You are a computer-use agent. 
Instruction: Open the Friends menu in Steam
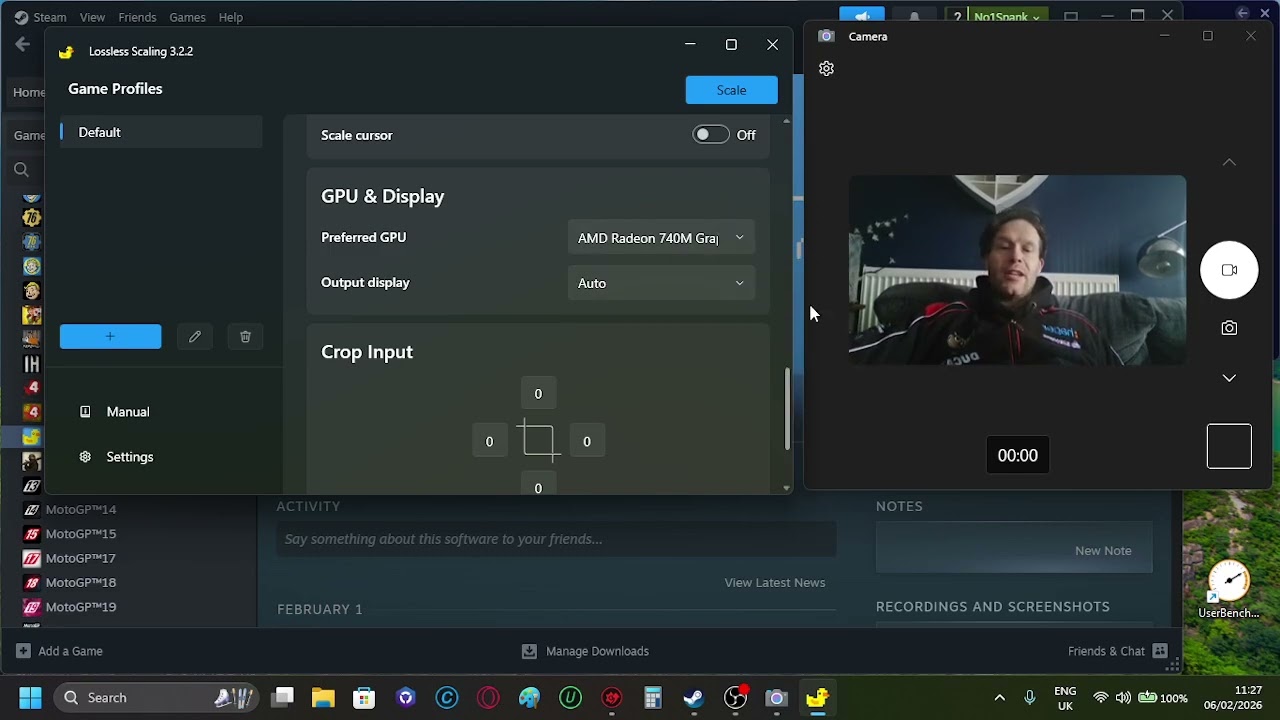tap(137, 17)
